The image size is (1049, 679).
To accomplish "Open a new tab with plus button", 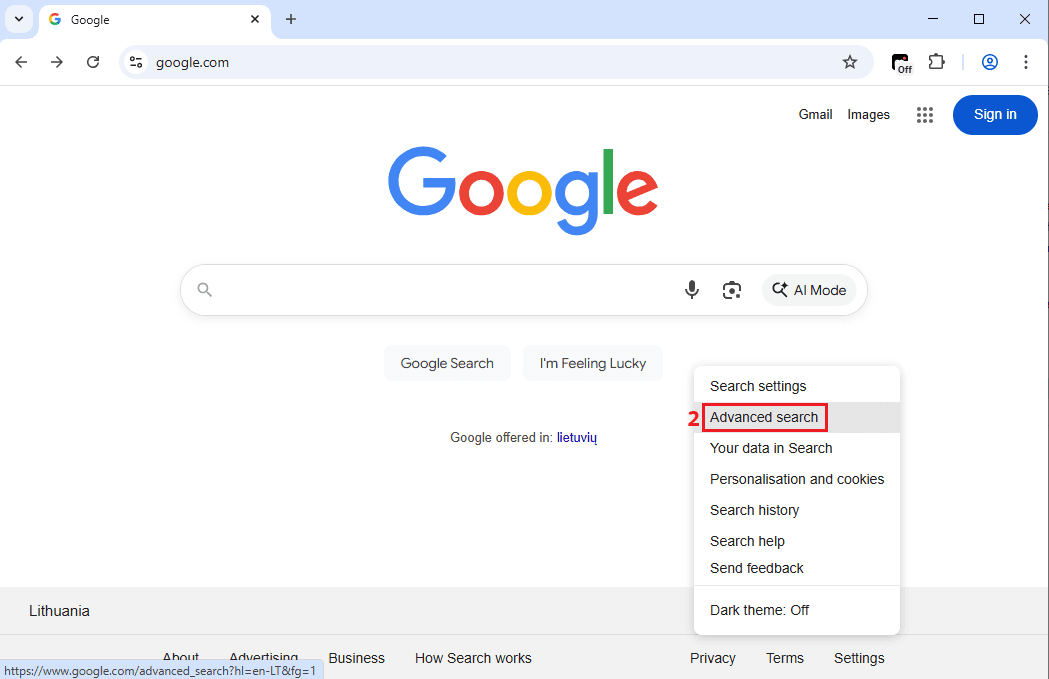I will click(291, 19).
